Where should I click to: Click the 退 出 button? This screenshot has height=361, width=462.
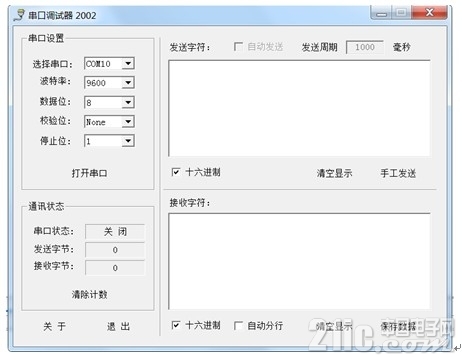(118, 326)
